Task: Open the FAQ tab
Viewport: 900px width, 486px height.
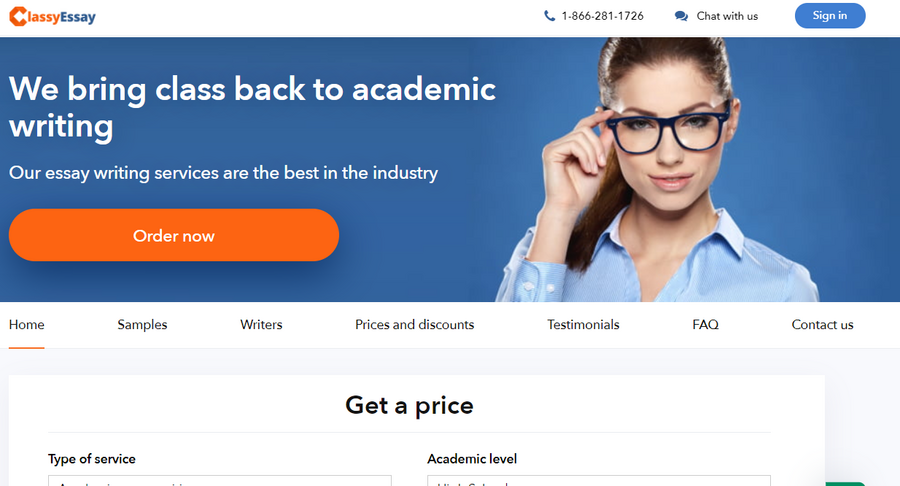Action: (x=705, y=325)
